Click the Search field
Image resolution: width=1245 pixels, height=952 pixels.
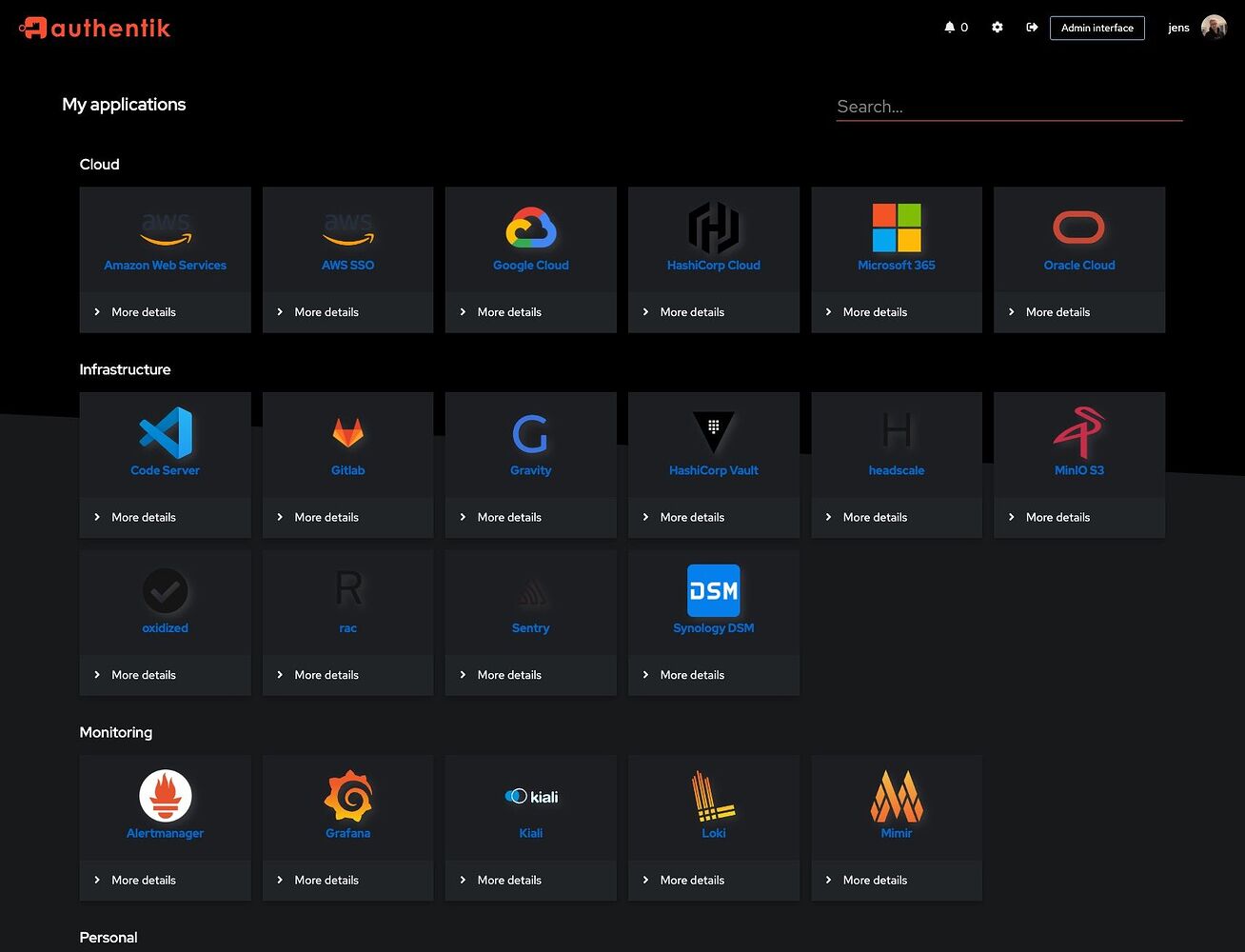[1009, 106]
